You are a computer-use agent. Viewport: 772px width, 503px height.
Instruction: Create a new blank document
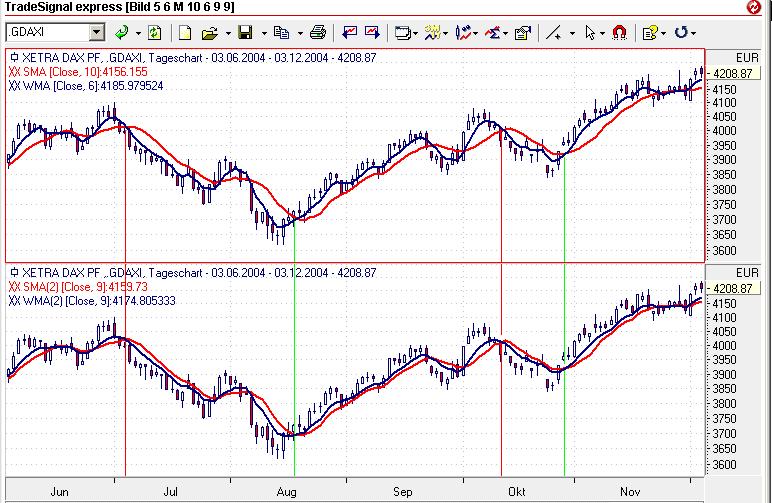pos(185,33)
